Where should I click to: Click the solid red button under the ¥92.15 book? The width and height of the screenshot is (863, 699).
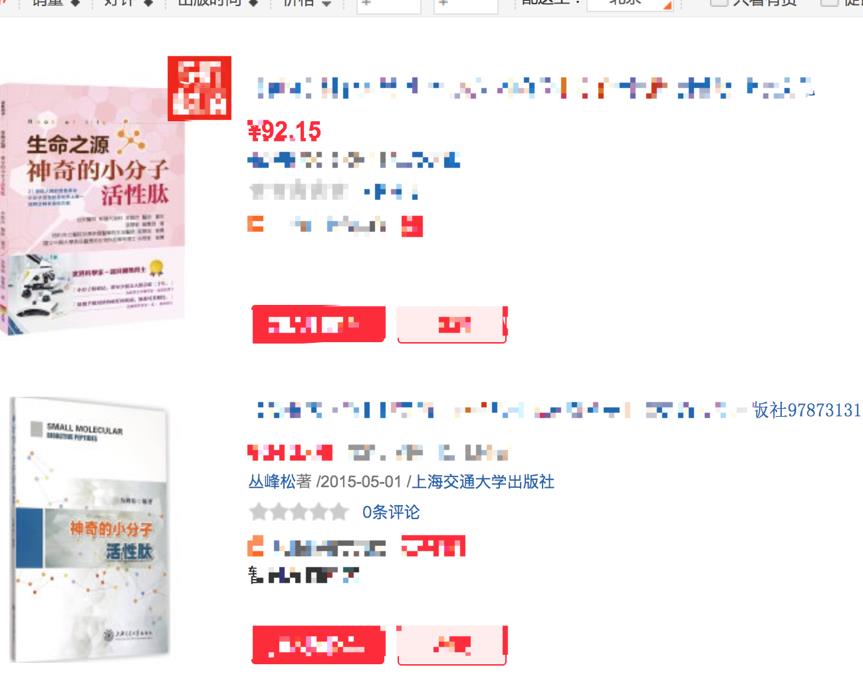click(x=319, y=325)
